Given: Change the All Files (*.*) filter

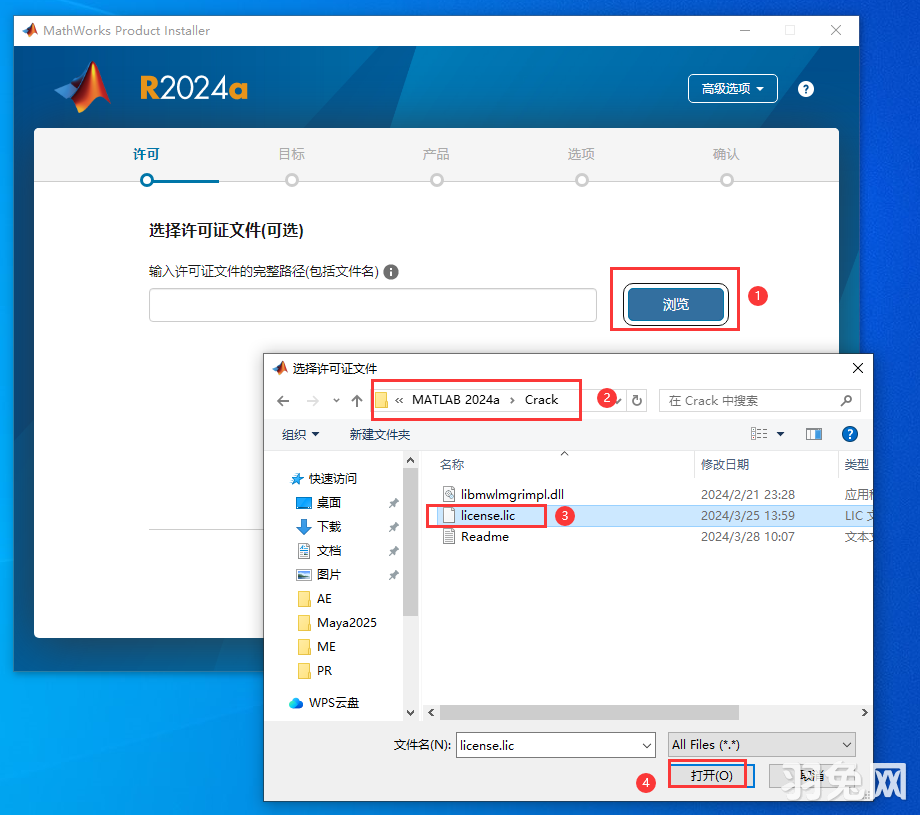Looking at the screenshot, I should coord(761,744).
